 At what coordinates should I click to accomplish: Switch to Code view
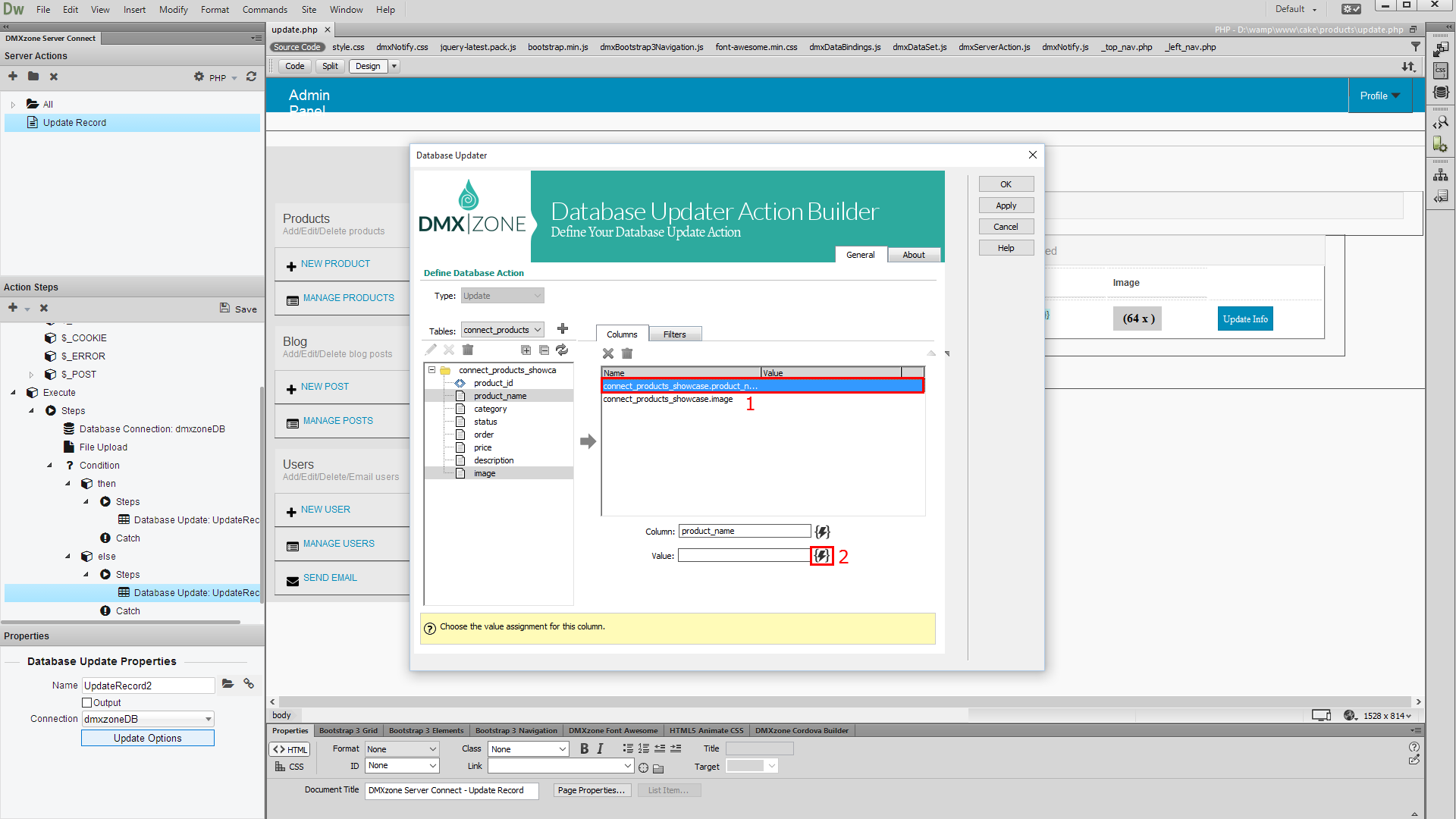(x=295, y=66)
